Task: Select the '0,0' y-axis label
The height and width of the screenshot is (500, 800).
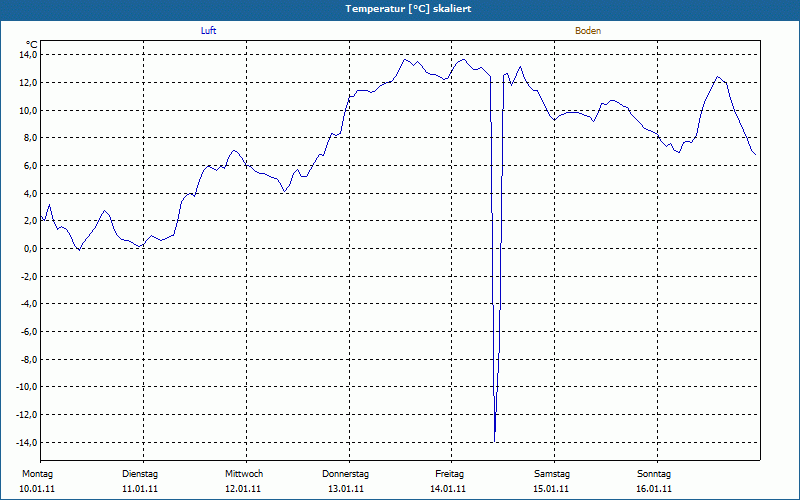Action: click(30, 248)
